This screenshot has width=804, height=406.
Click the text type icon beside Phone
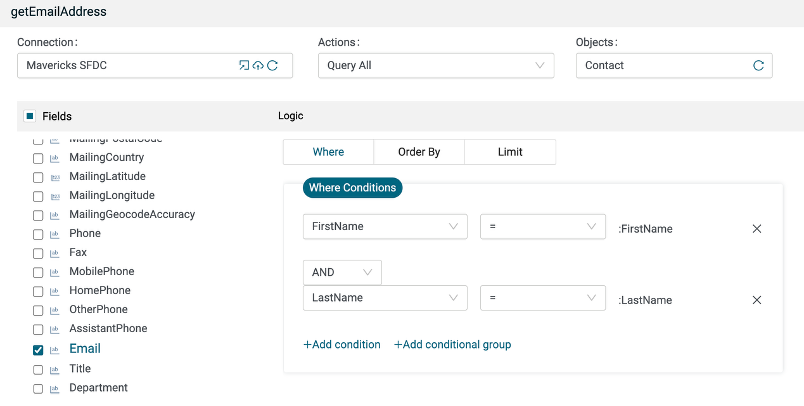pos(54,234)
